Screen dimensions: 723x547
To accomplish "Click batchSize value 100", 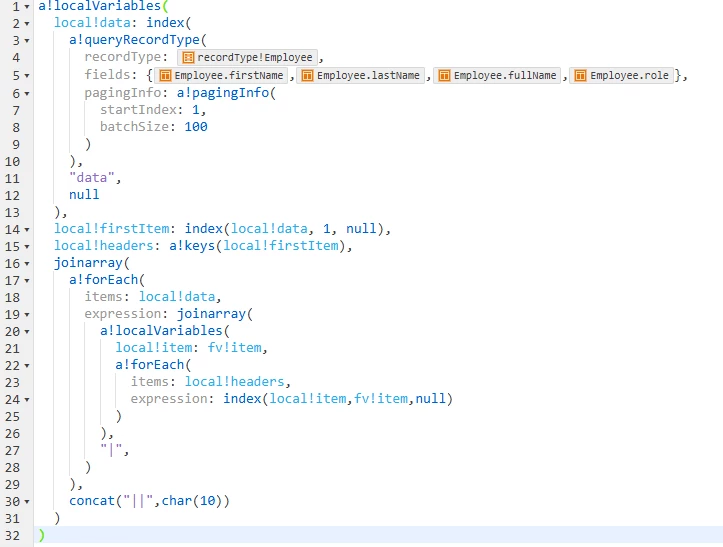I will (196, 127).
